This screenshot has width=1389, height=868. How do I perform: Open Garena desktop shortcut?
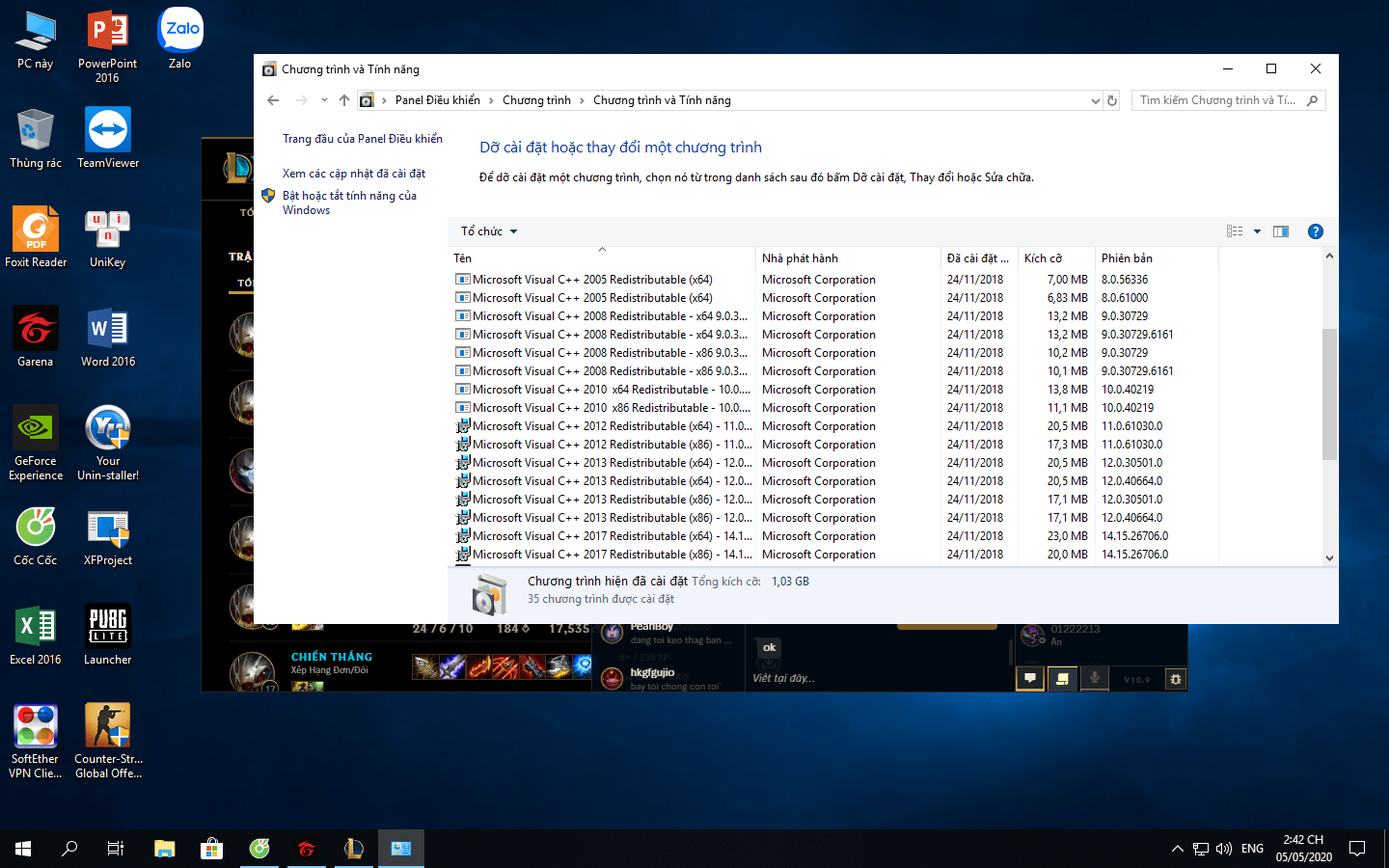coord(36,338)
